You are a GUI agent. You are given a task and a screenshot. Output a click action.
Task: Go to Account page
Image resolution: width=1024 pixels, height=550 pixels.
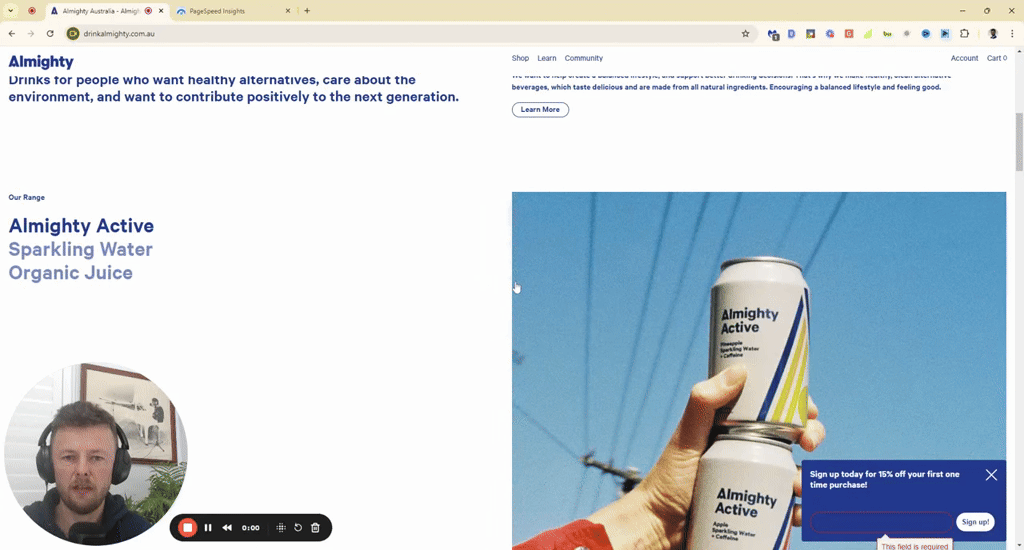point(965,58)
